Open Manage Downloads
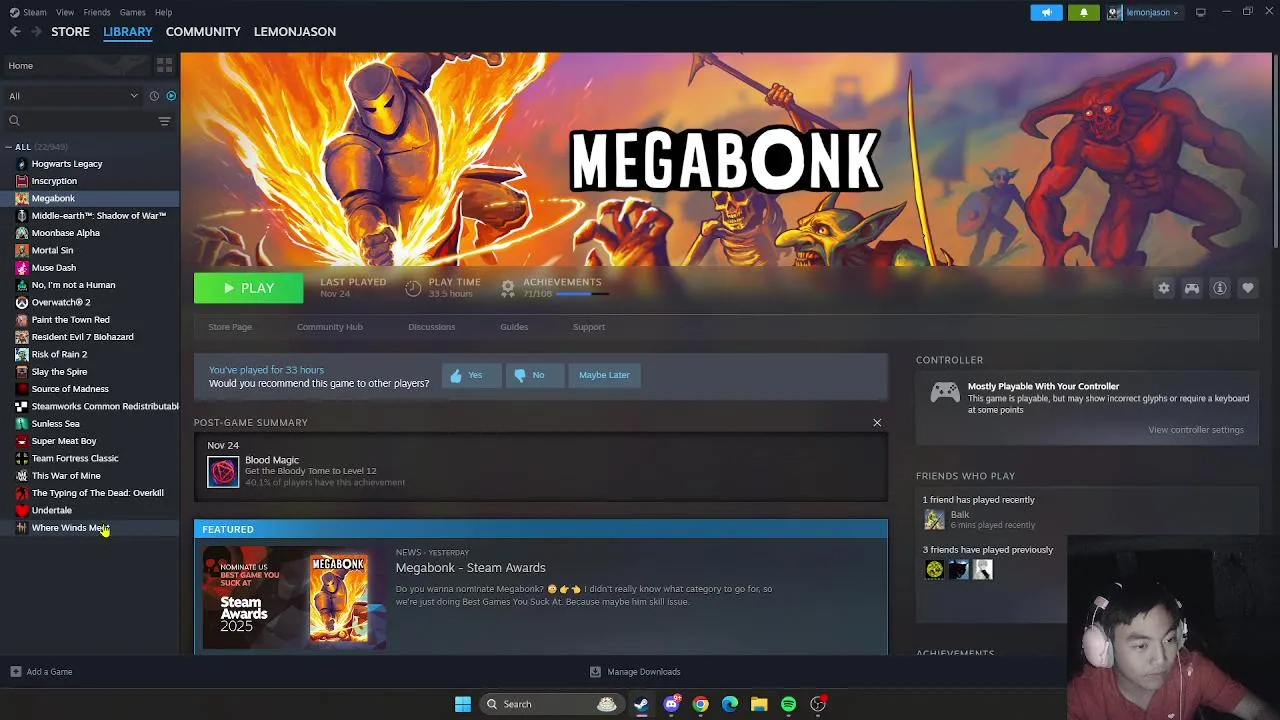The width and height of the screenshot is (1280, 720). coord(635,672)
